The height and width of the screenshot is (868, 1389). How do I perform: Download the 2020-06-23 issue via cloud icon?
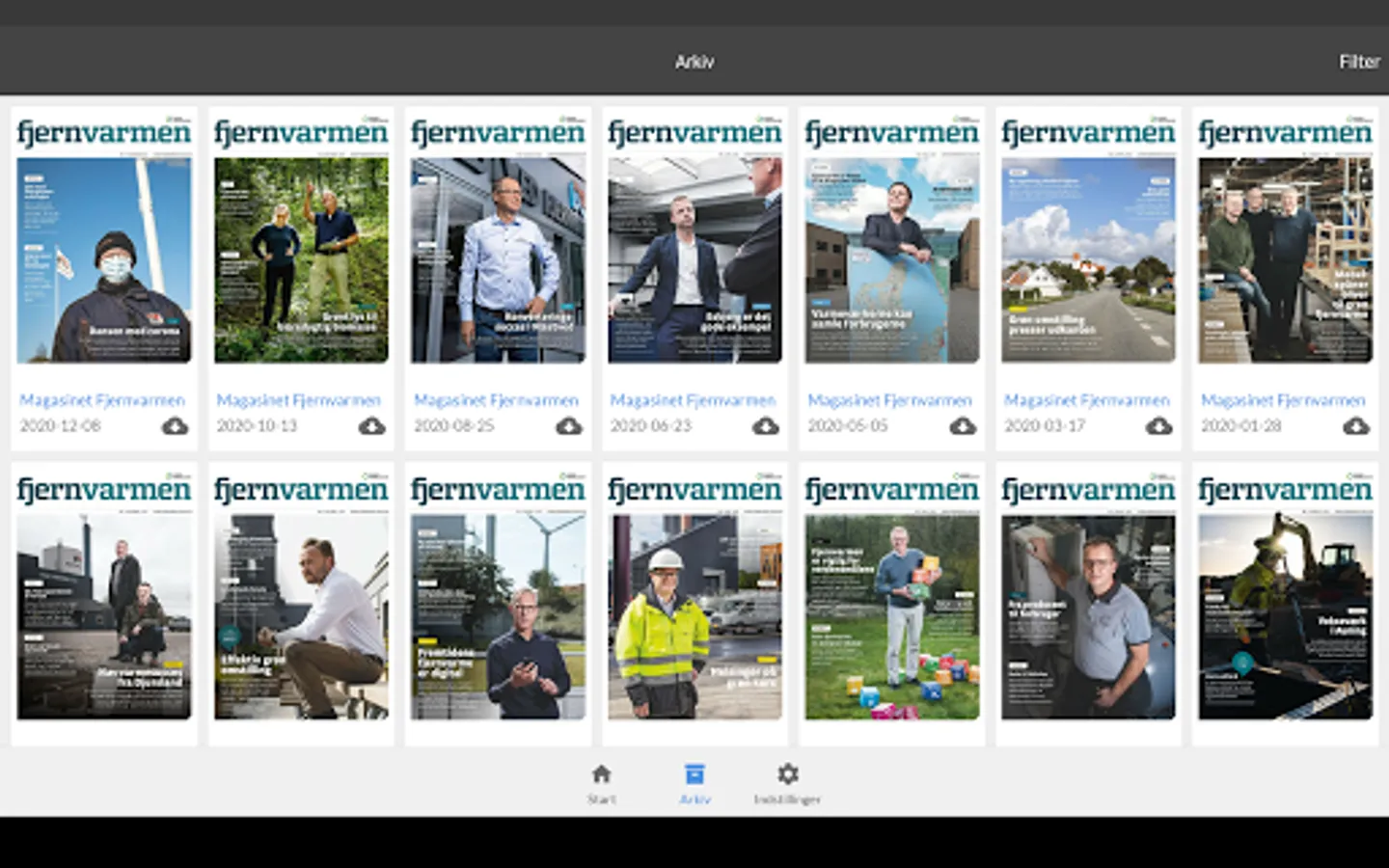point(765,425)
